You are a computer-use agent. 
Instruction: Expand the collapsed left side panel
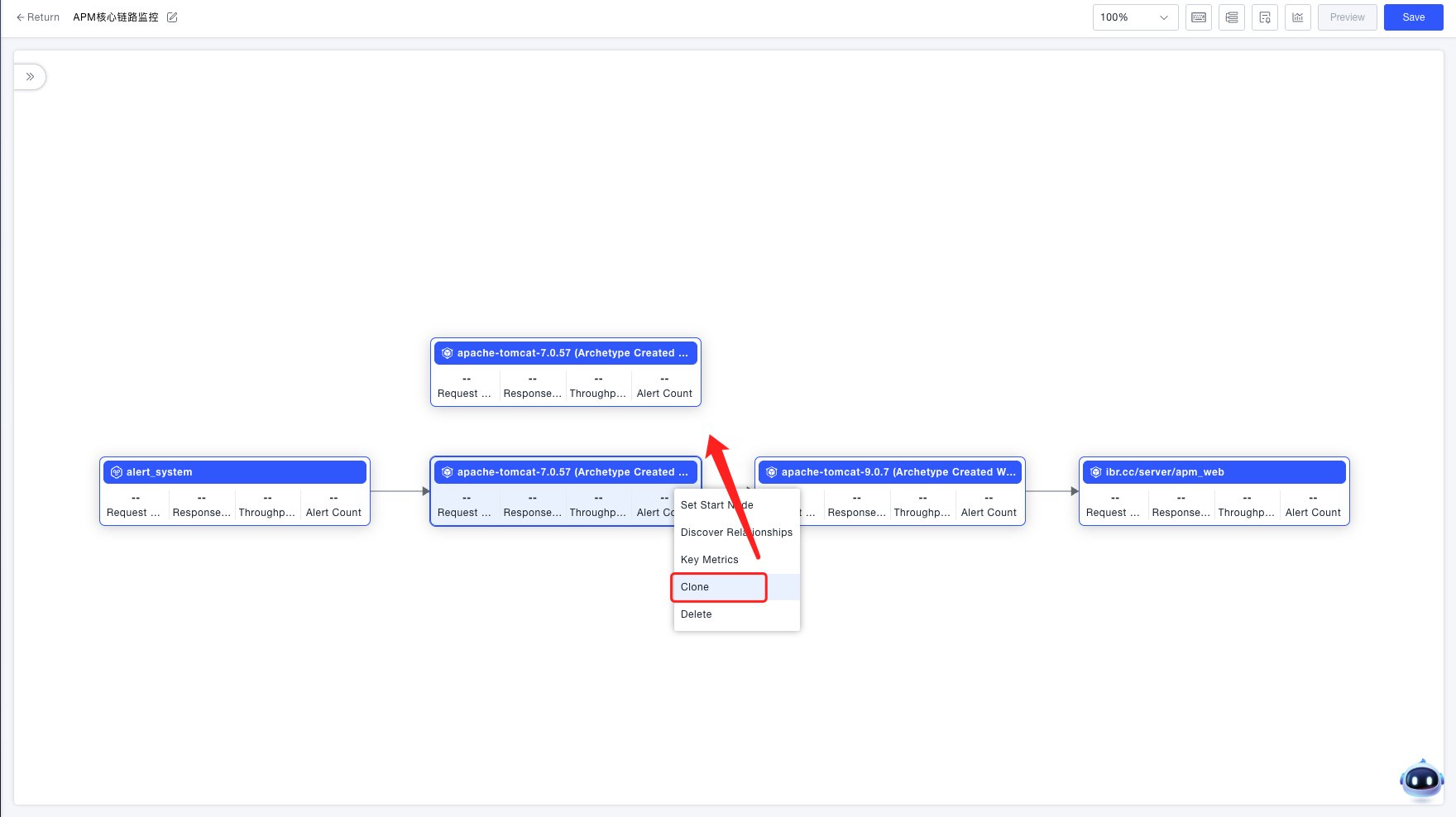coord(30,77)
